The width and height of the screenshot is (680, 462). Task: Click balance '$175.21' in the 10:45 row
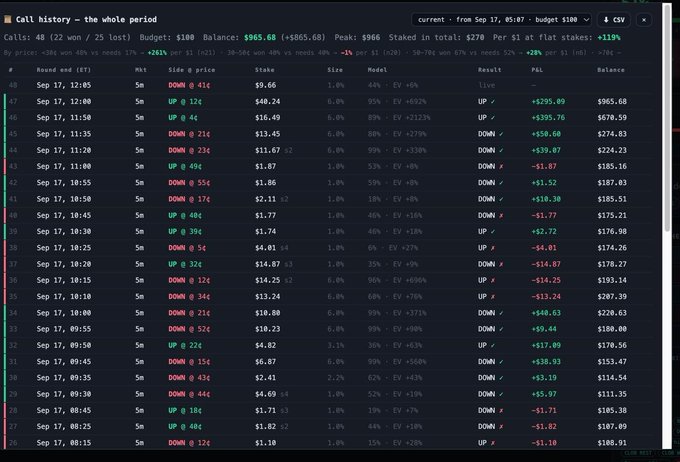pyautogui.click(x=612, y=216)
